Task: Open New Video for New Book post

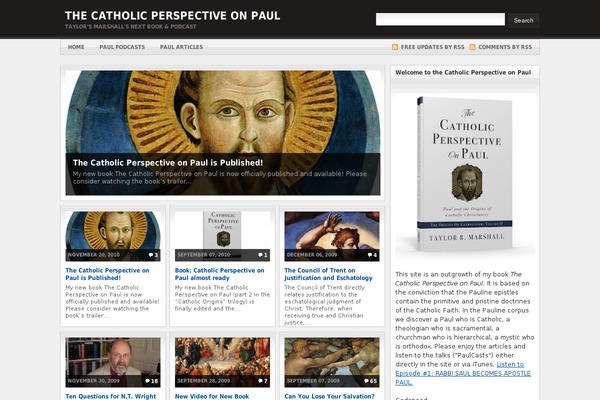Action: pos(212,396)
